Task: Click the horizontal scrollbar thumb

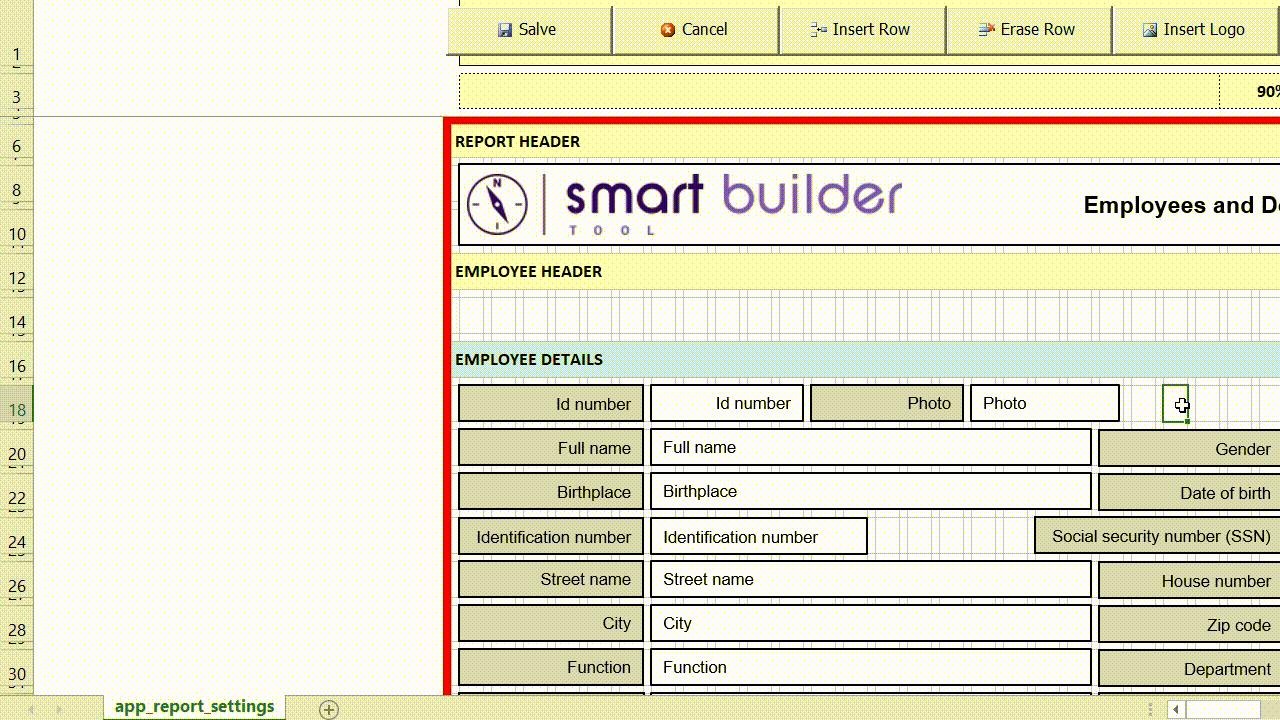Action: [1223, 709]
